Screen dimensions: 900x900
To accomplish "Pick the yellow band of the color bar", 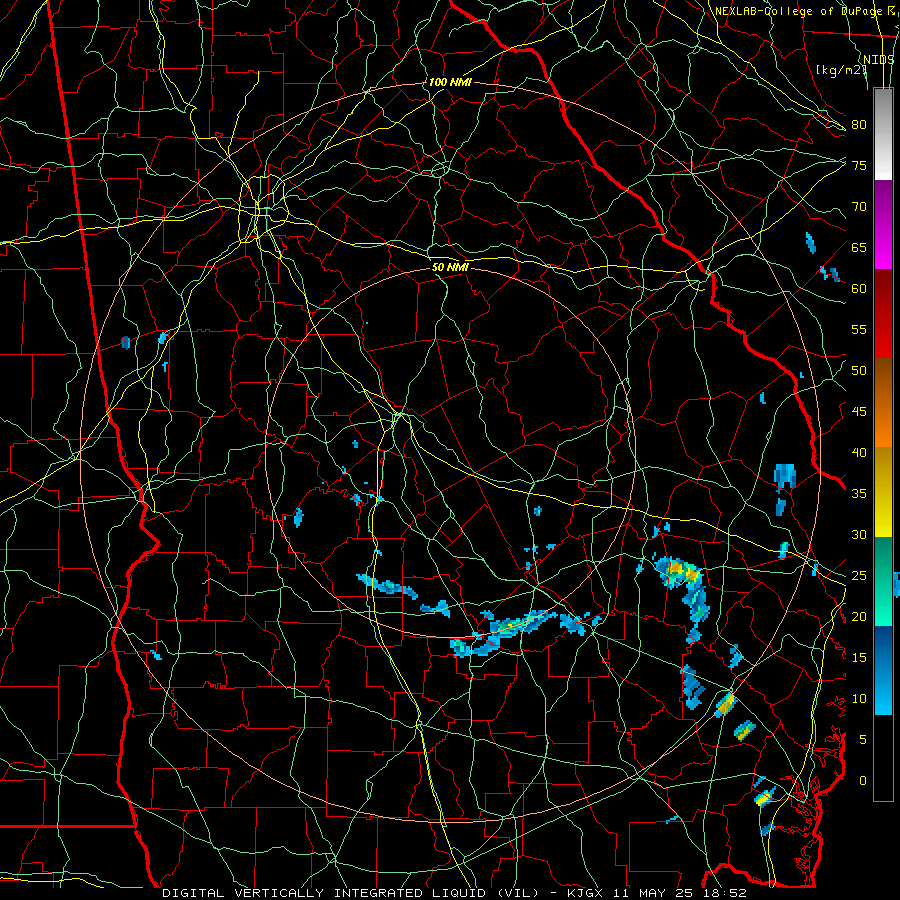I will click(883, 492).
